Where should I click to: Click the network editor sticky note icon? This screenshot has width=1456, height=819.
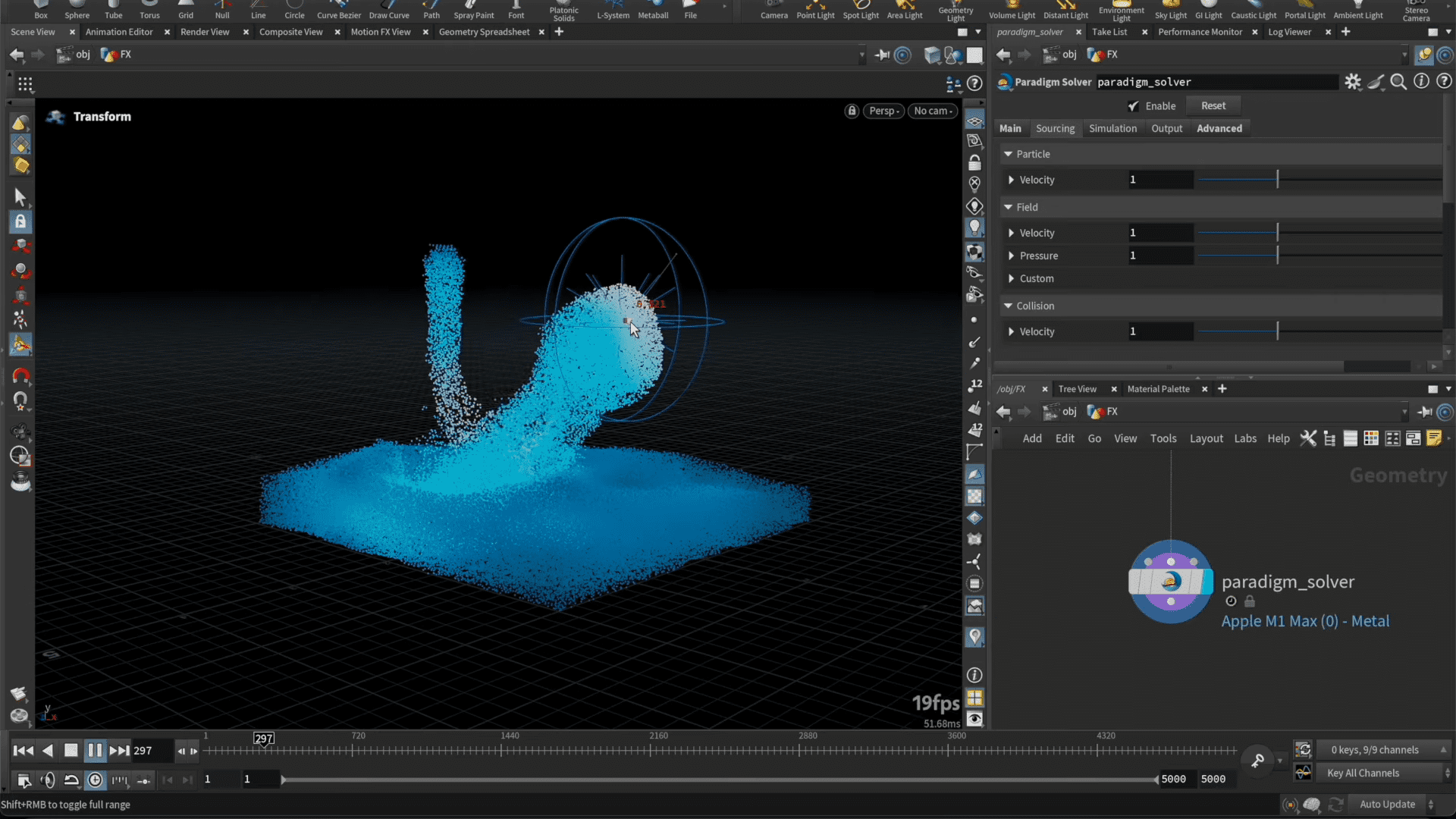(1433, 438)
